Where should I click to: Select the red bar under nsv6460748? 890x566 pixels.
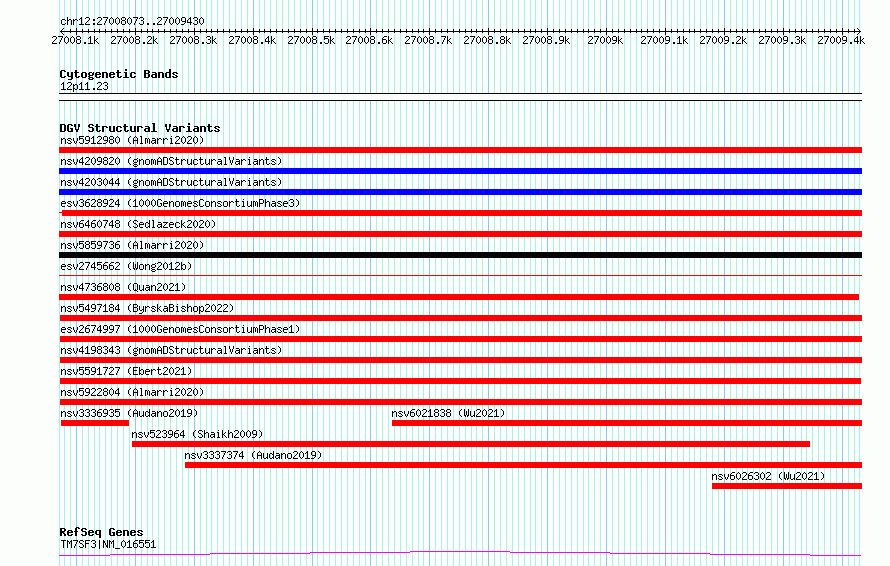point(460,234)
